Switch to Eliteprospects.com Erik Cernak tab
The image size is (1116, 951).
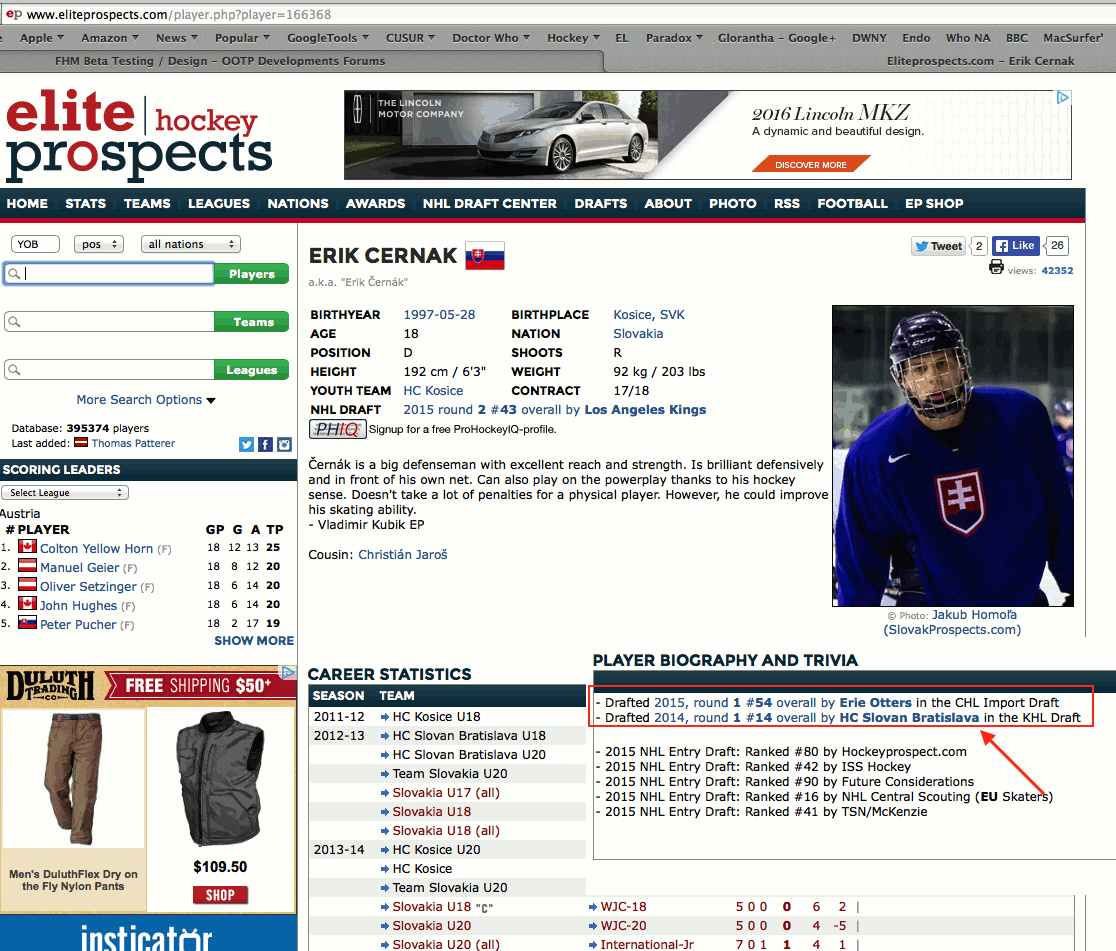[981, 61]
